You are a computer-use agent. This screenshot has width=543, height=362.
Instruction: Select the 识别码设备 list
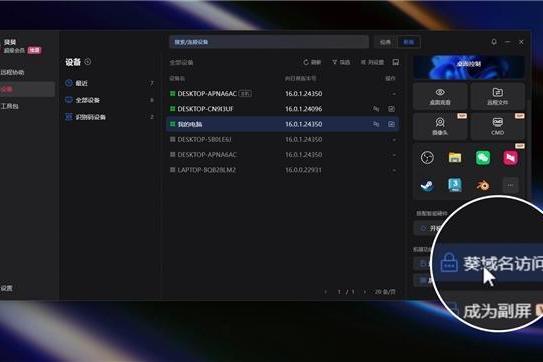(110, 117)
